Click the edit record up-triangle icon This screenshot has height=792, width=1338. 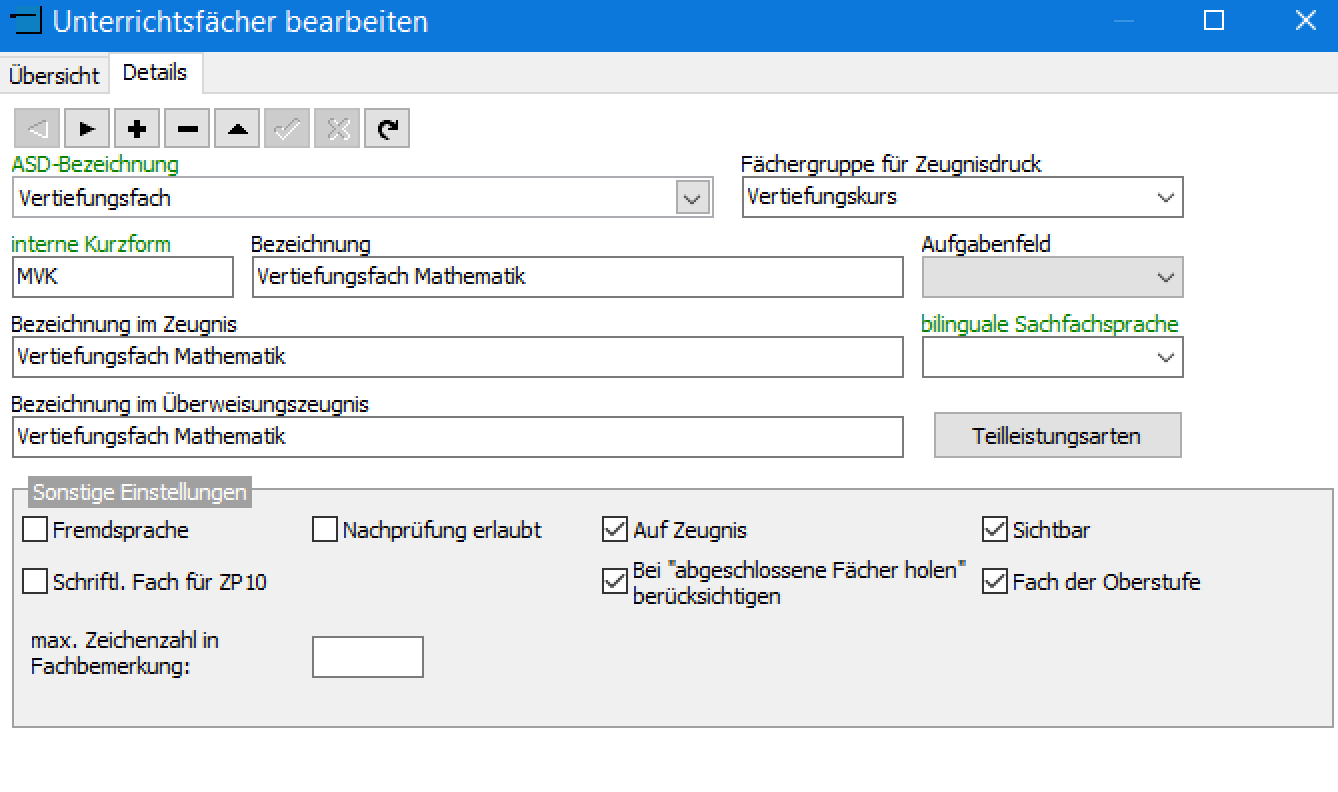pyautogui.click(x=237, y=128)
